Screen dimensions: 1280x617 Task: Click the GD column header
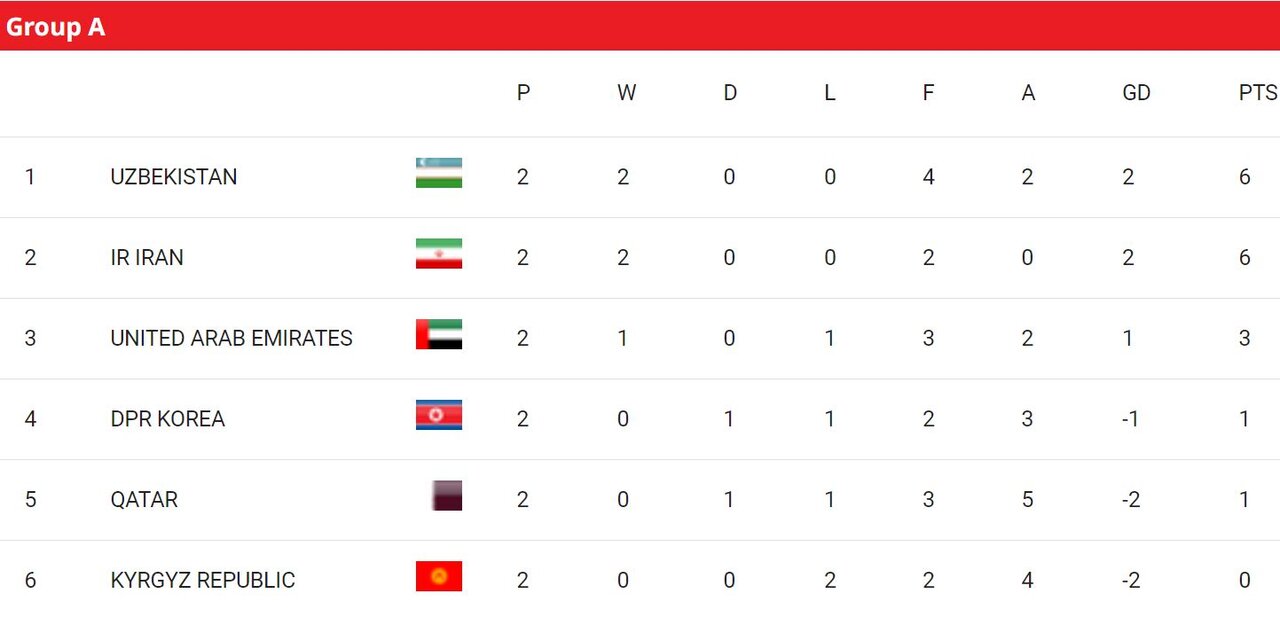coord(1136,93)
